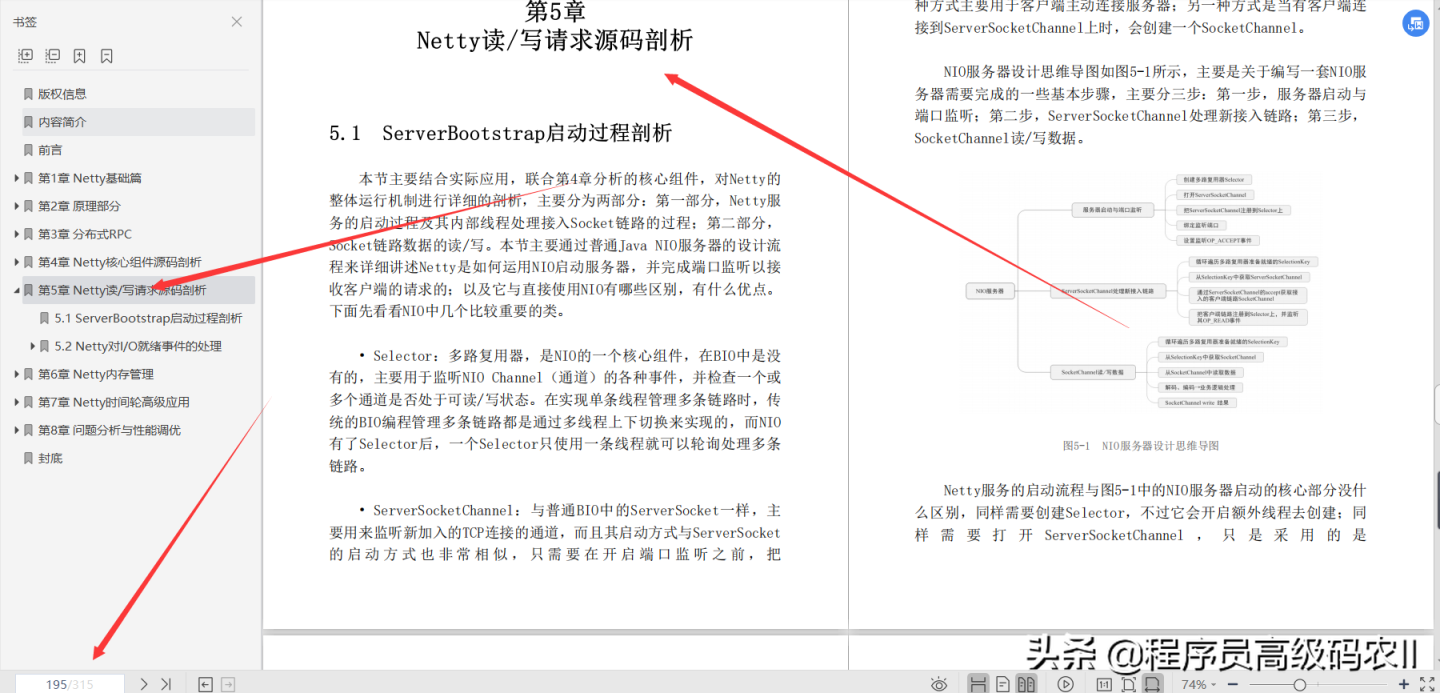Go forward to next view
Image resolution: width=1440 pixels, height=693 pixels.
click(x=228, y=684)
